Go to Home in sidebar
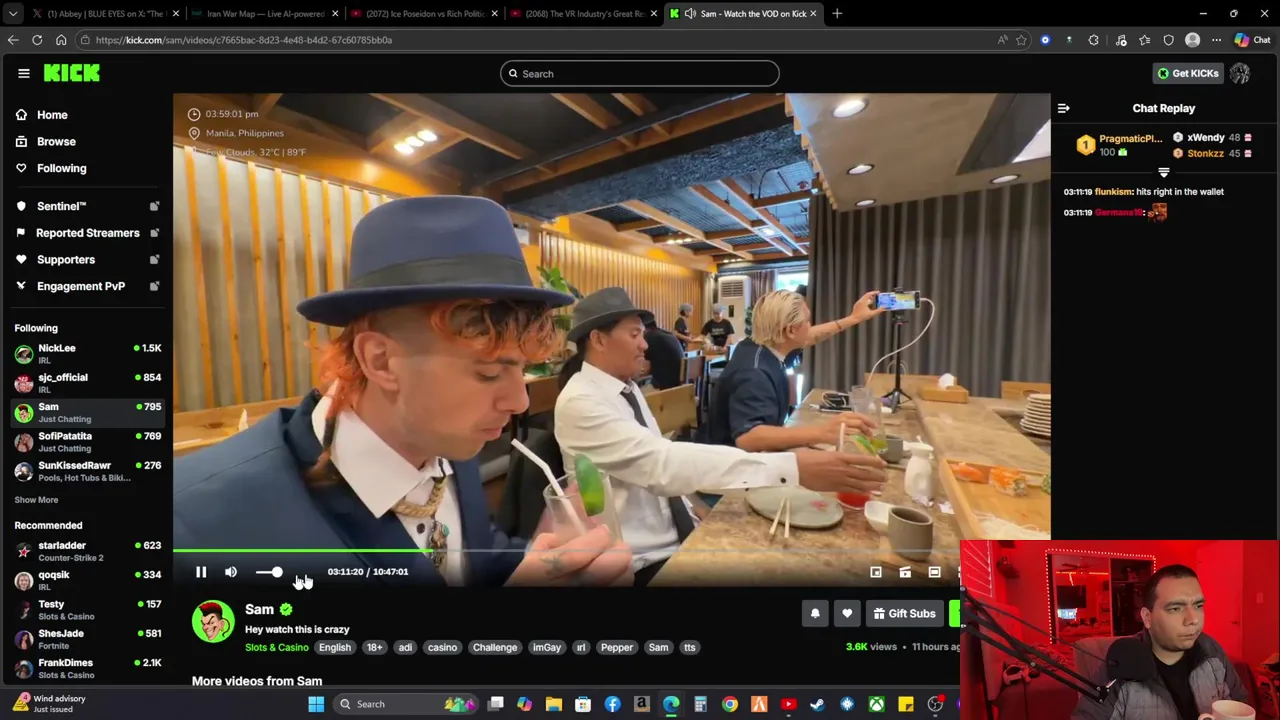The height and width of the screenshot is (720, 1280). click(52, 115)
